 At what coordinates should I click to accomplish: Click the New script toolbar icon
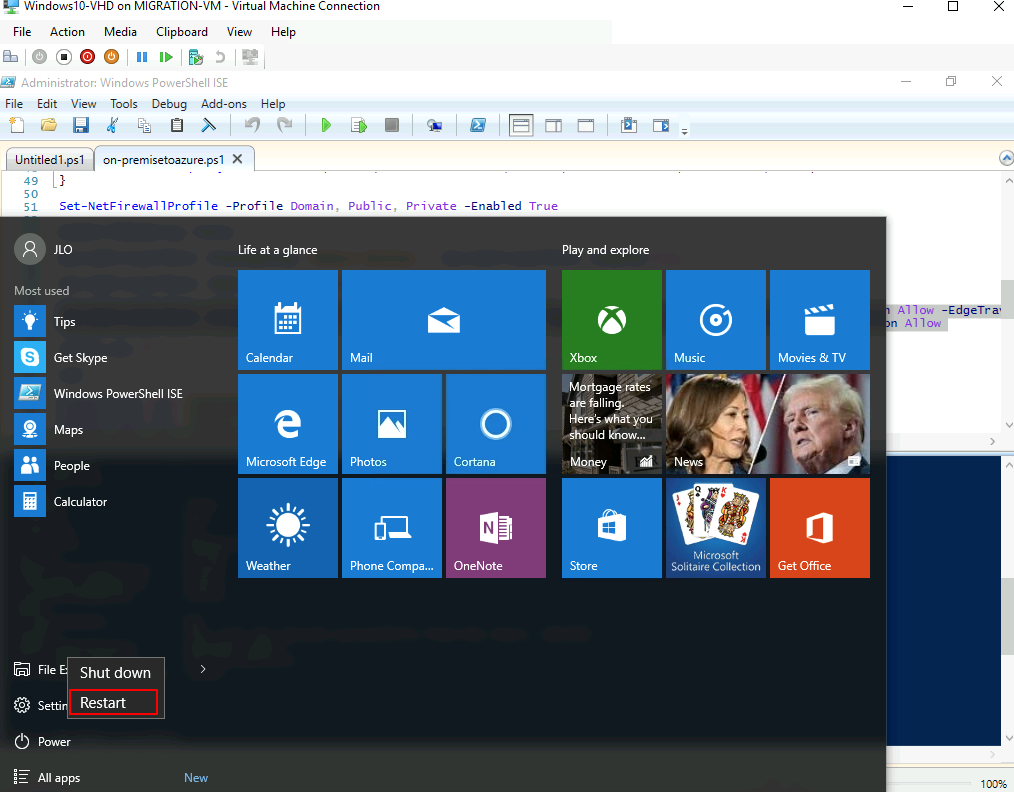pos(17,125)
